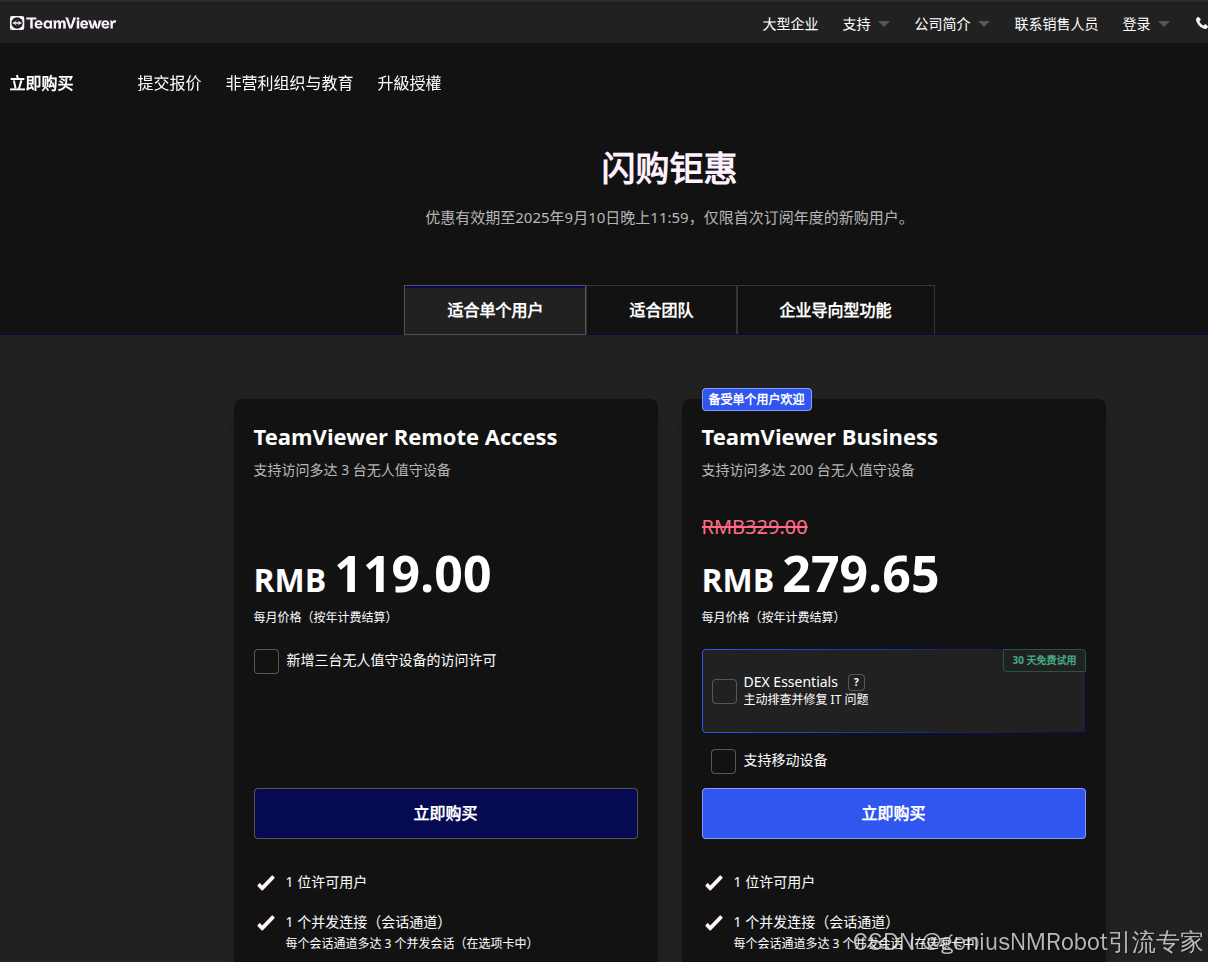Click the TeamViewer logo

click(62, 22)
